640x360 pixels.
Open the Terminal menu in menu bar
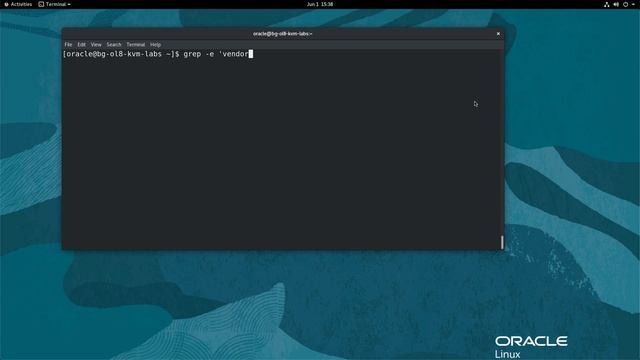pos(136,44)
